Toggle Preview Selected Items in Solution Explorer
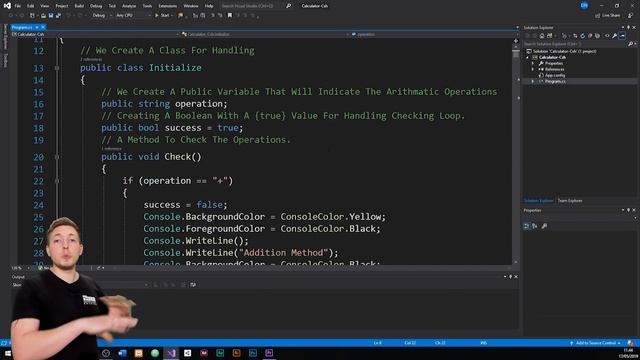 [x=622, y=36]
